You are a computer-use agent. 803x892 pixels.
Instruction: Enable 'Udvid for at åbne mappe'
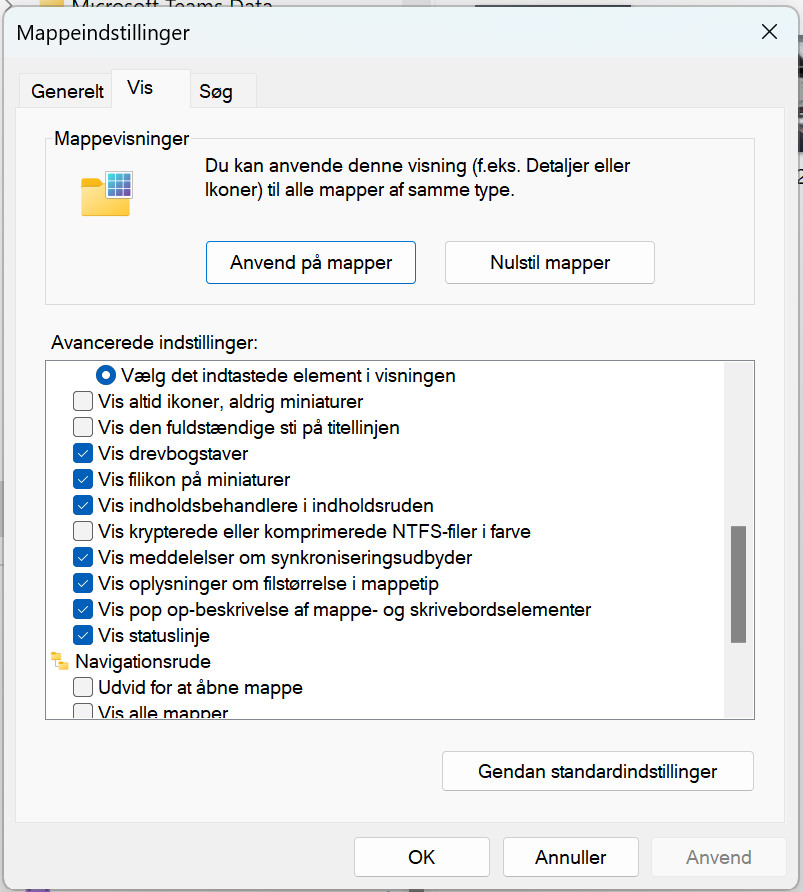pyautogui.click(x=84, y=688)
